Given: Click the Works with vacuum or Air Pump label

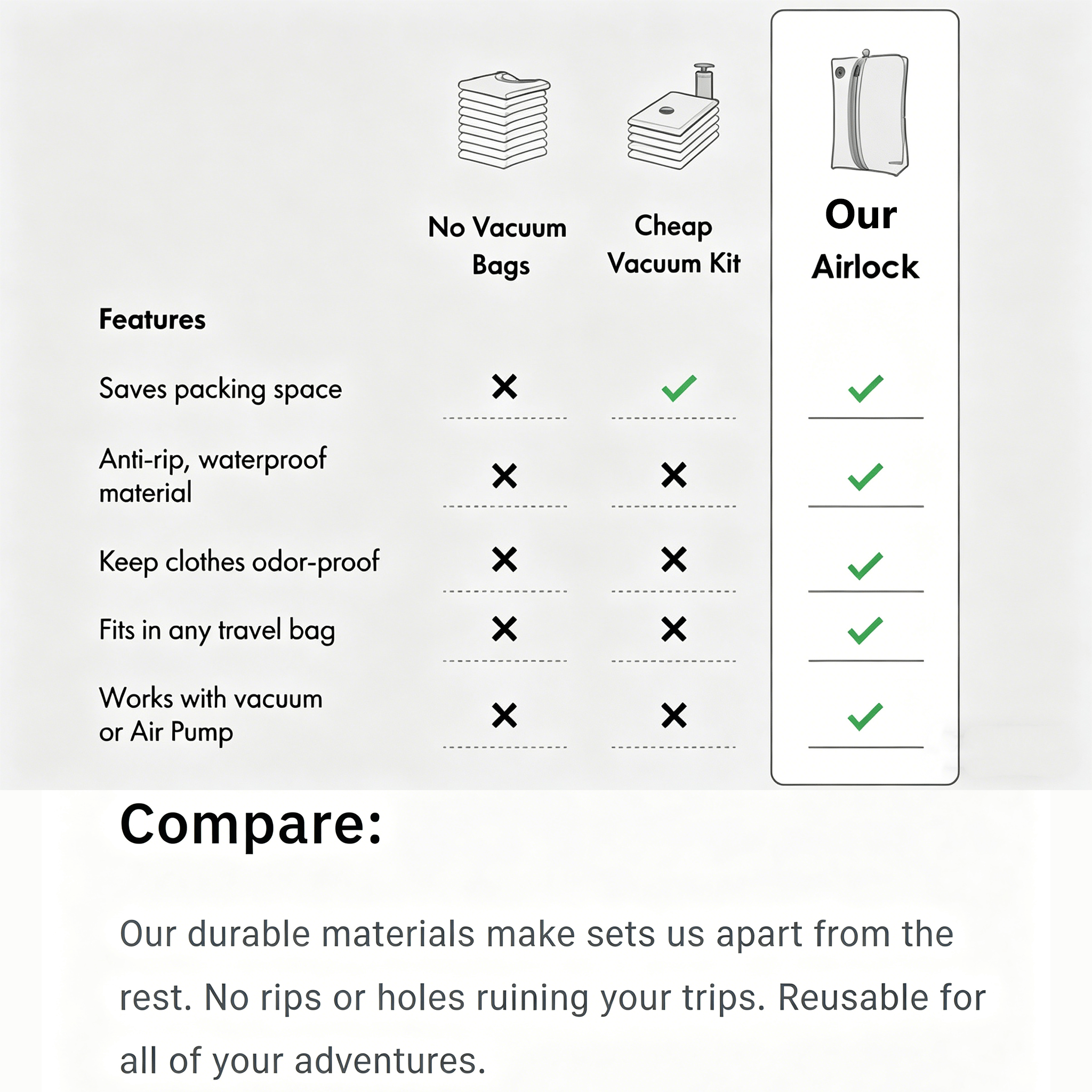Looking at the screenshot, I should click(x=210, y=715).
